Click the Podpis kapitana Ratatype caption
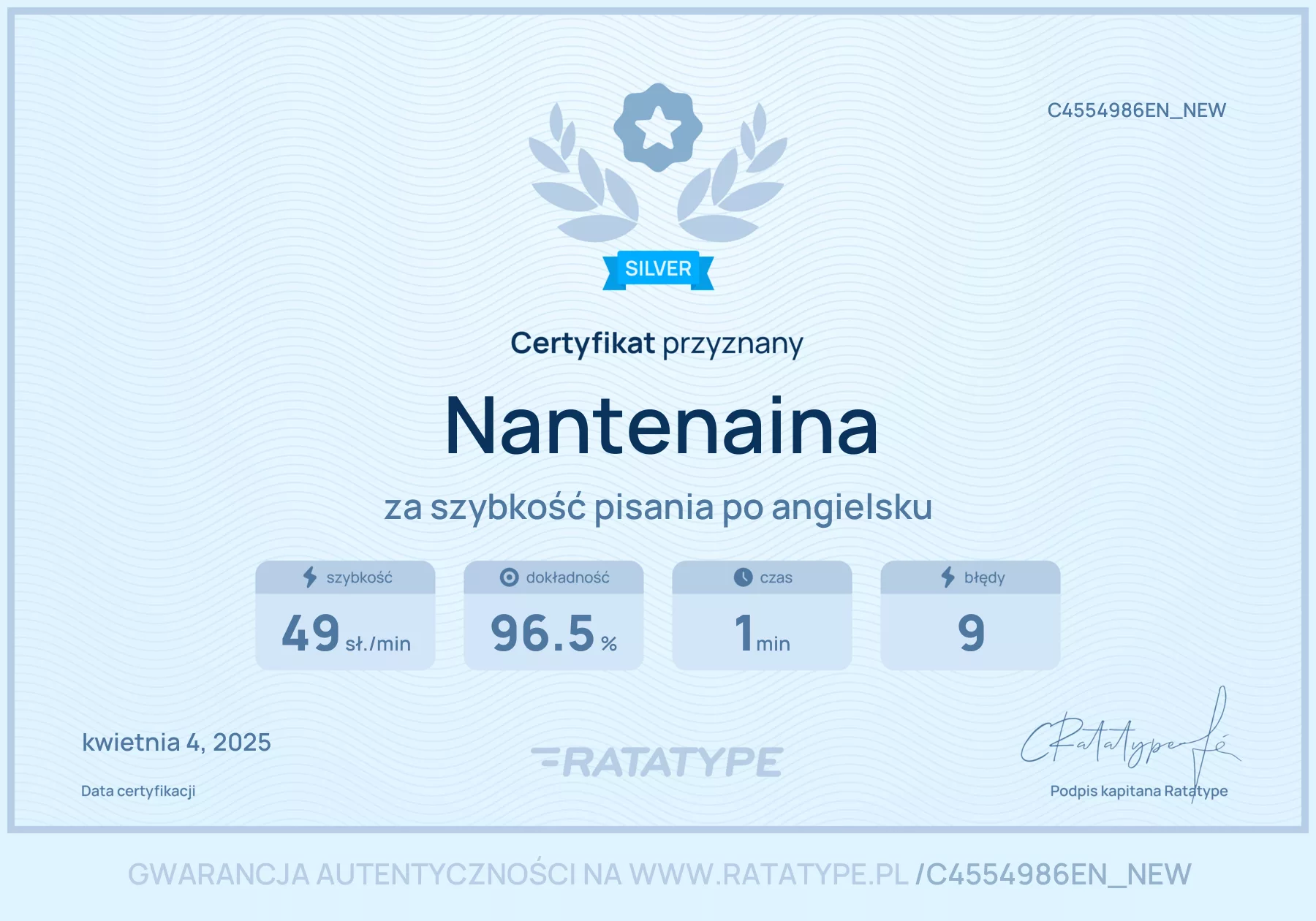The image size is (1316, 921). coord(1138,791)
